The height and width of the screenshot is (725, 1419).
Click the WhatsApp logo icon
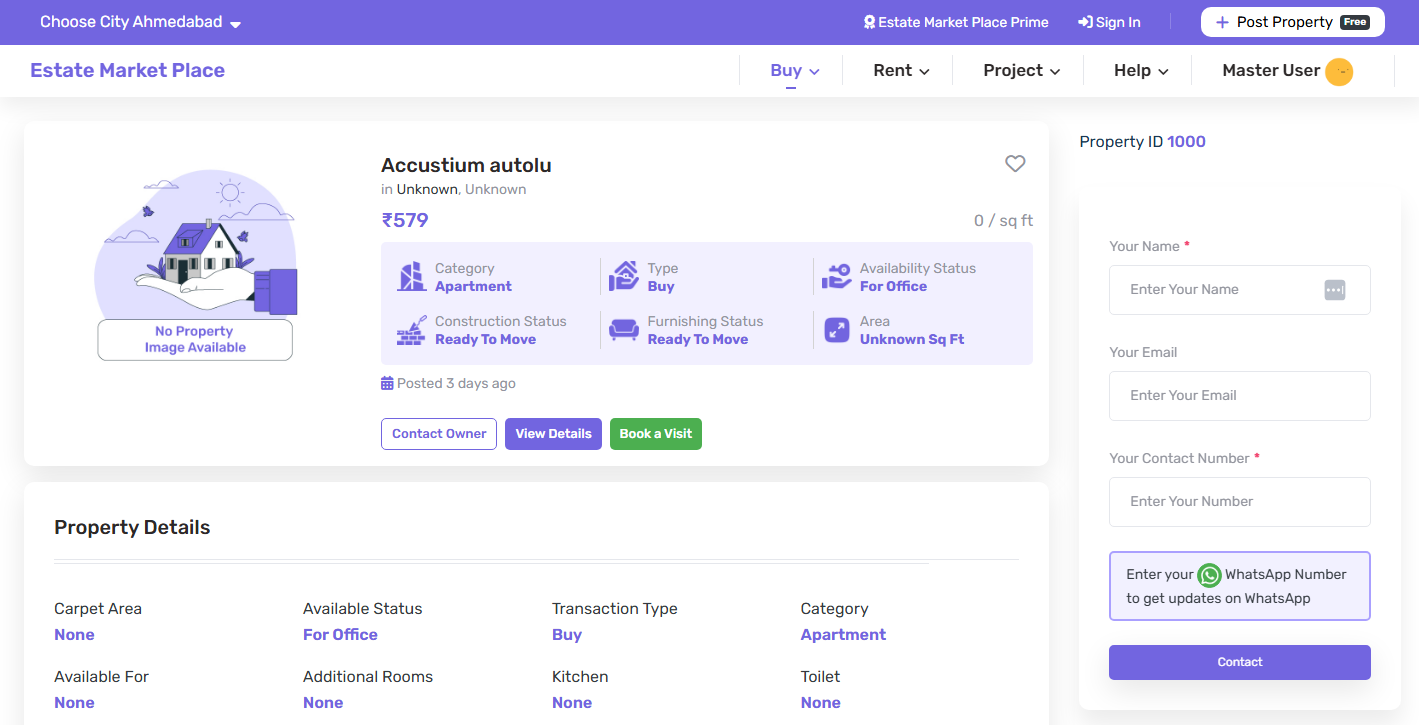(x=1209, y=575)
